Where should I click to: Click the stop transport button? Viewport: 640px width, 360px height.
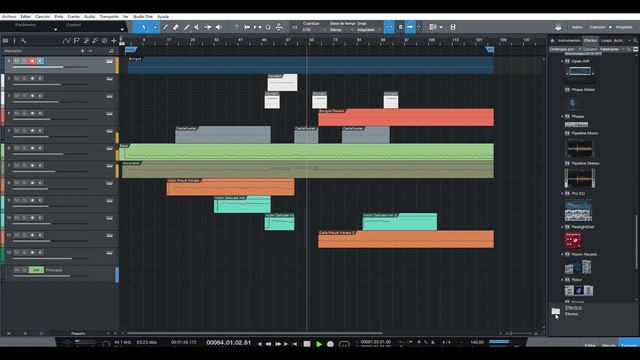pos(307,344)
